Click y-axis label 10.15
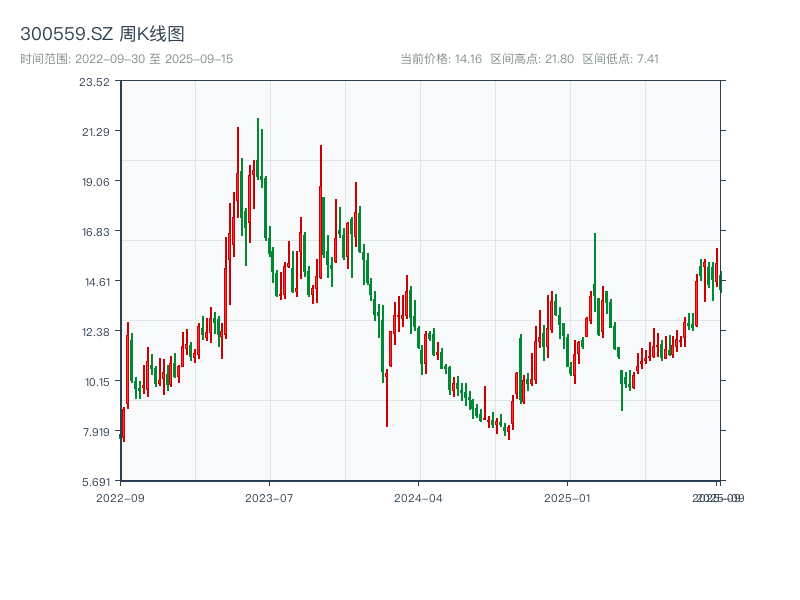Screen dimensions: 800x600 (97, 382)
